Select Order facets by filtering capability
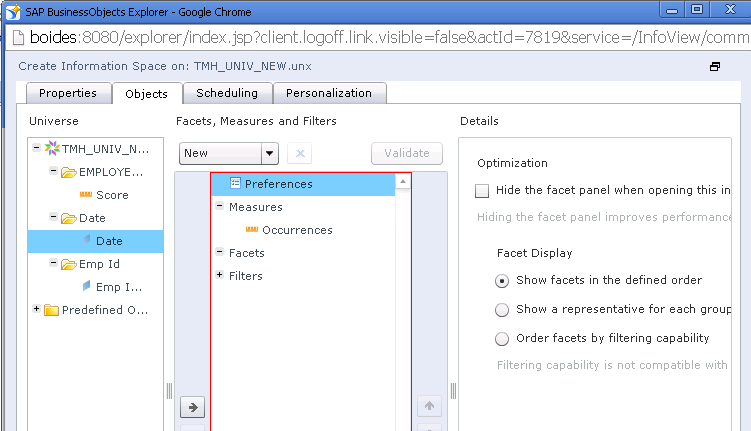Image resolution: width=751 pixels, height=431 pixels. (501, 339)
